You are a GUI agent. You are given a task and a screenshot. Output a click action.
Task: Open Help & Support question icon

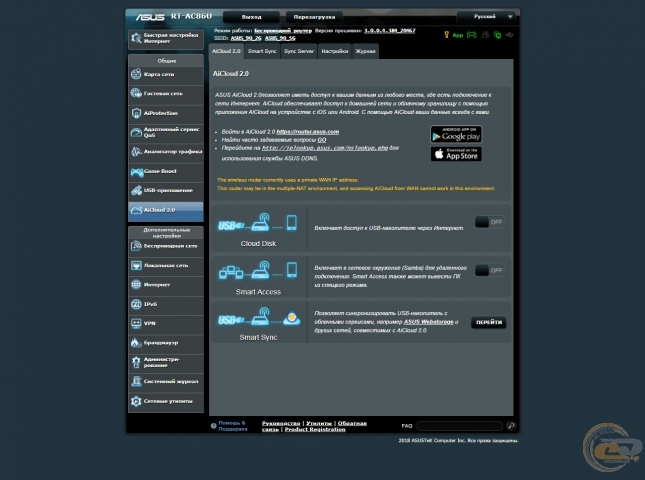pos(213,426)
